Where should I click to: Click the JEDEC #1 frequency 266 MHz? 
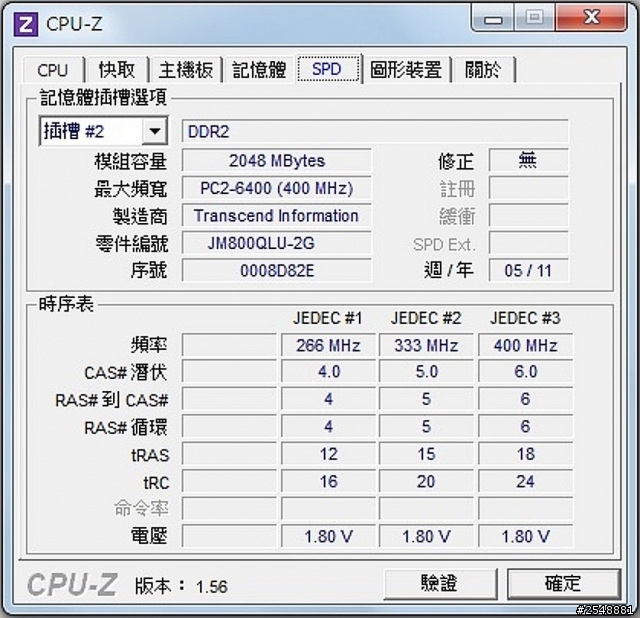coord(329,345)
